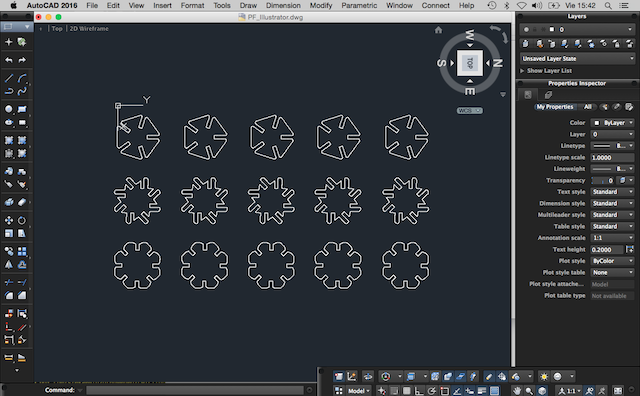Select the Circle tool
640x396 pixels.
pos(9,109)
